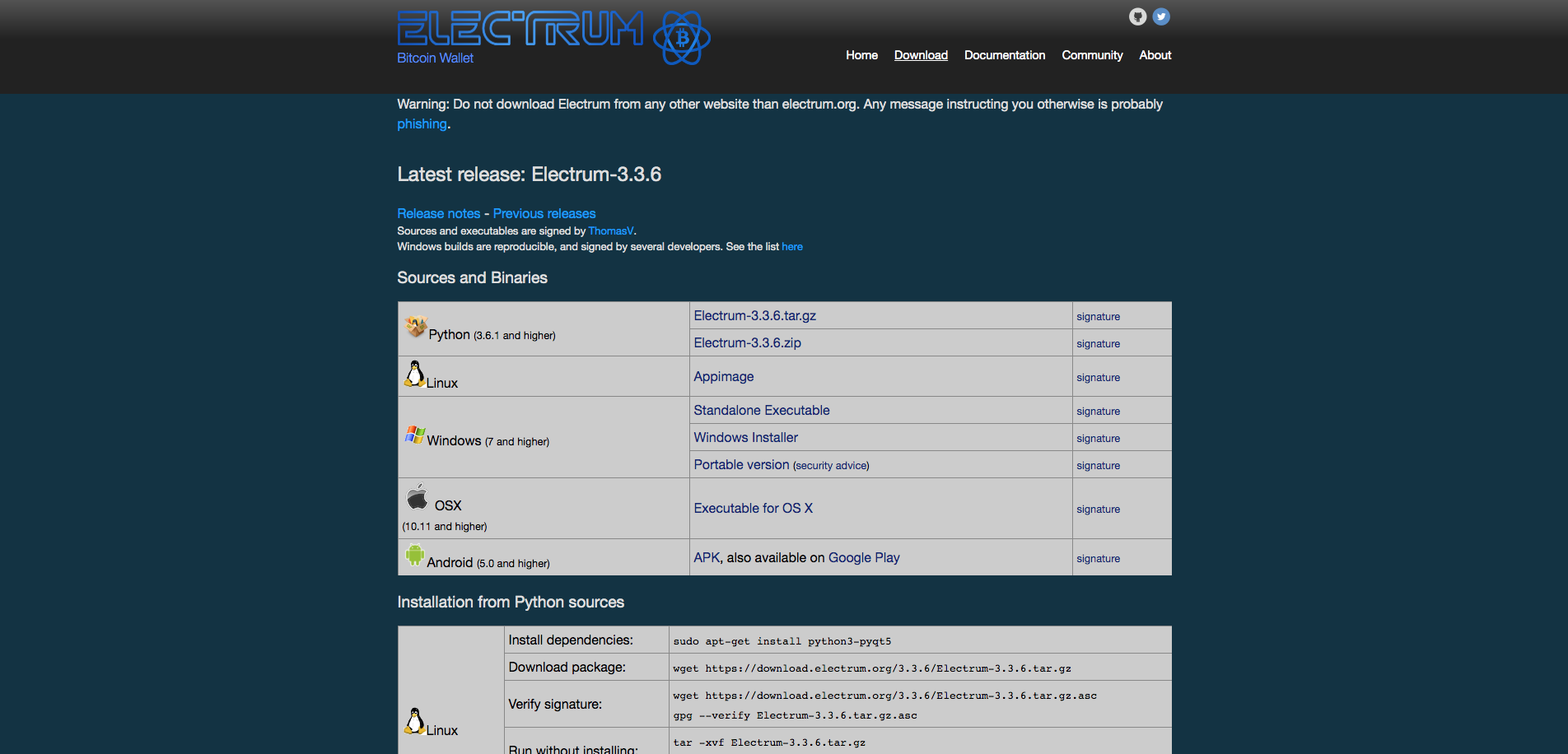The width and height of the screenshot is (1568, 754).
Task: Click the Bitcoin atom logo icon
Action: (x=682, y=38)
